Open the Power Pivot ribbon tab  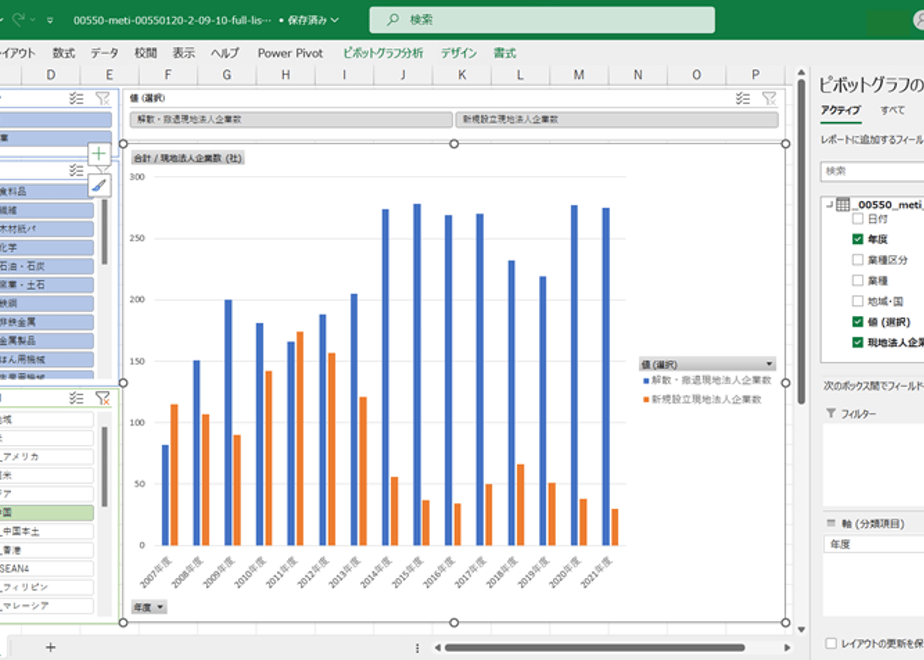click(x=291, y=53)
